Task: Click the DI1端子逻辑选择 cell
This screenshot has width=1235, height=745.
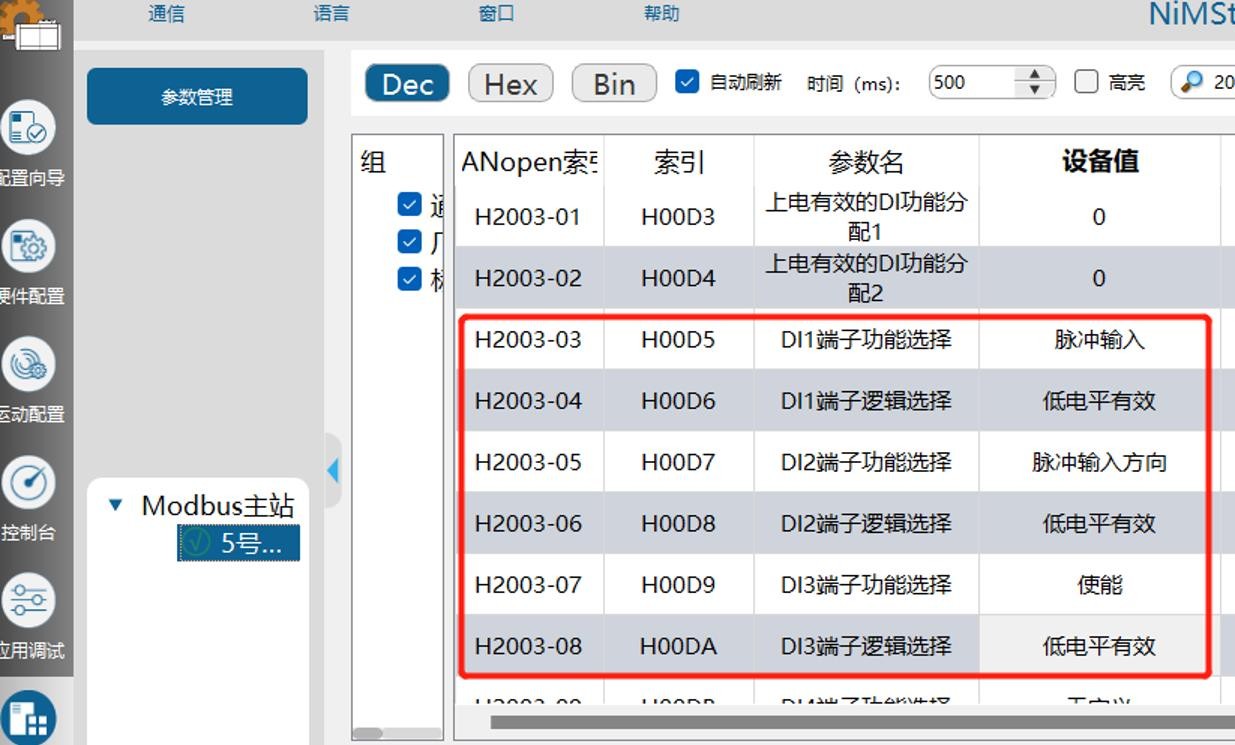Action: (866, 401)
